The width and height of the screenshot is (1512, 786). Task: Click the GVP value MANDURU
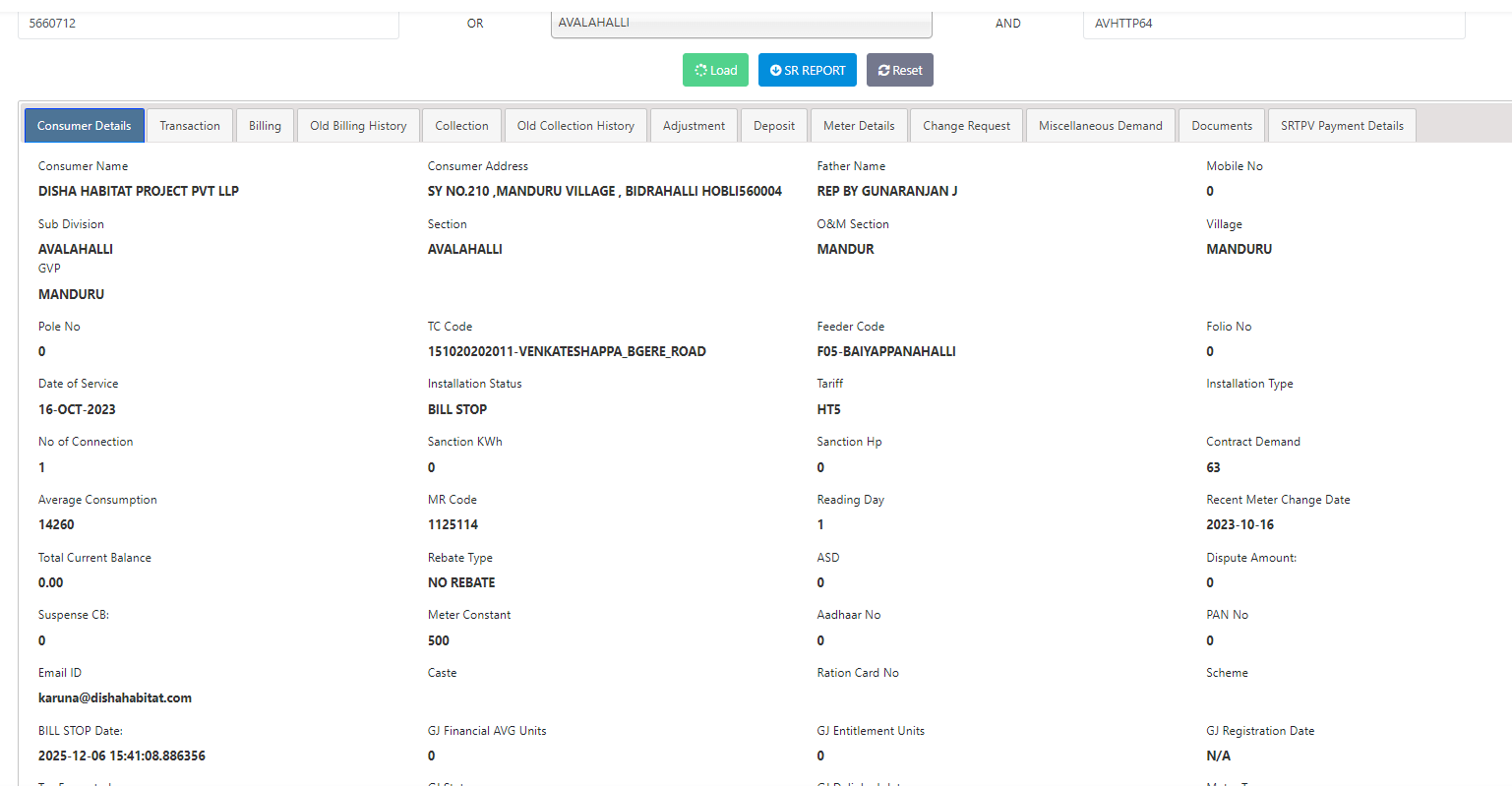click(71, 294)
